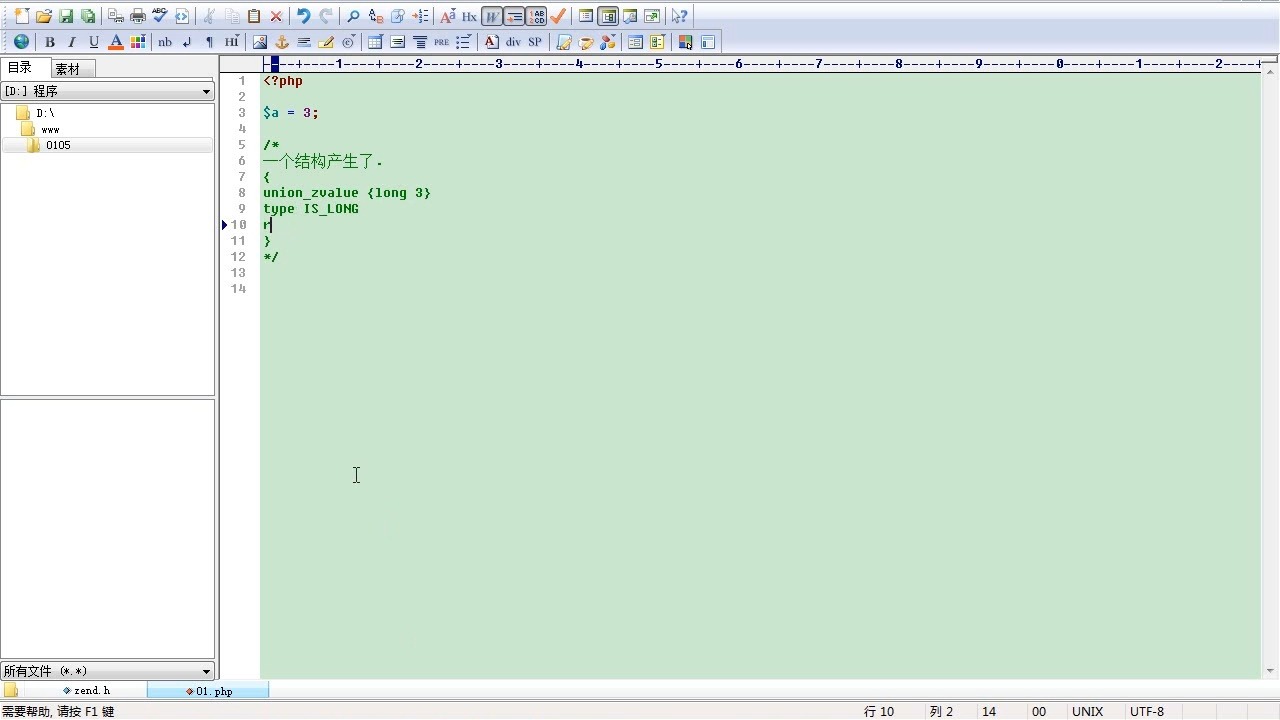Open Find with the magnifier icon
The height and width of the screenshot is (720, 1280).
pos(354,16)
